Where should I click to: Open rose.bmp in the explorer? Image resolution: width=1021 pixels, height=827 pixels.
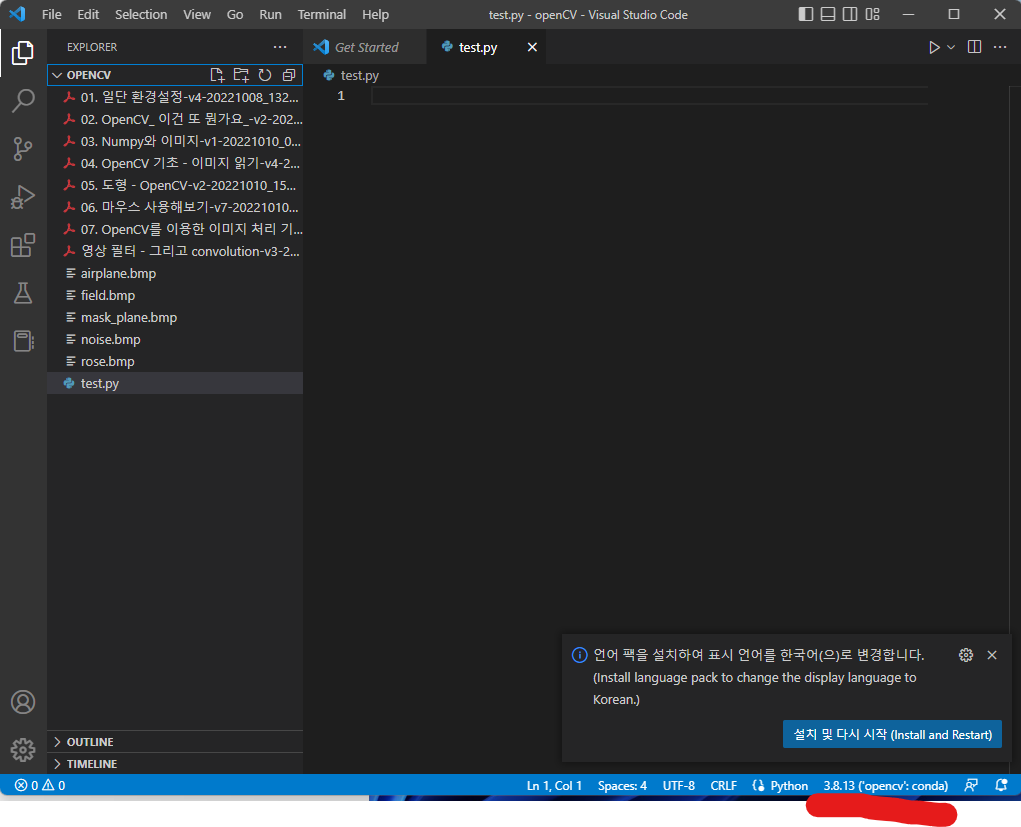[x=175, y=361]
